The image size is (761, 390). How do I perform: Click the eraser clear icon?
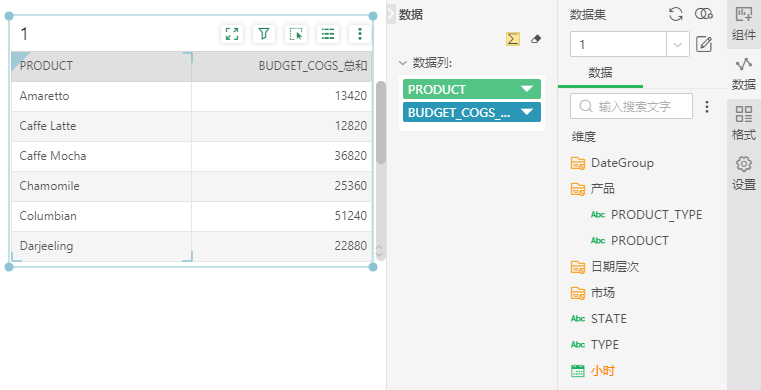[536, 39]
